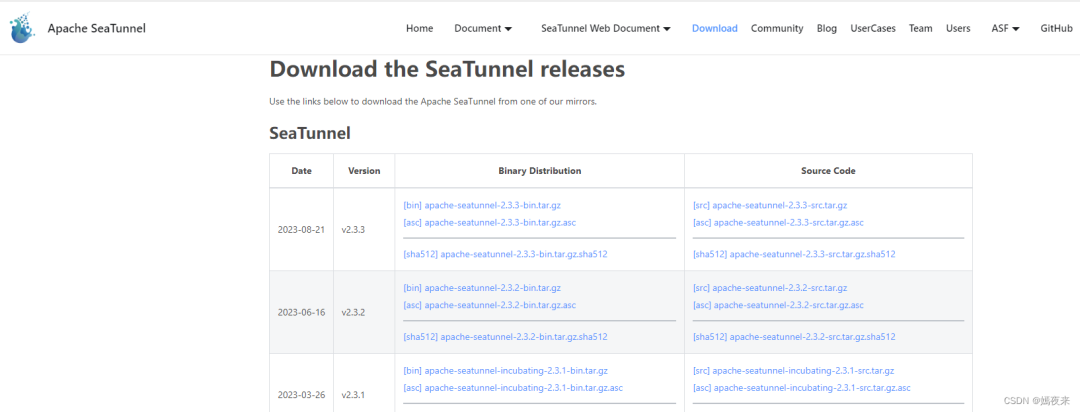Visit the Team page
Viewport: 1080px width, 412px height.
coord(920,29)
